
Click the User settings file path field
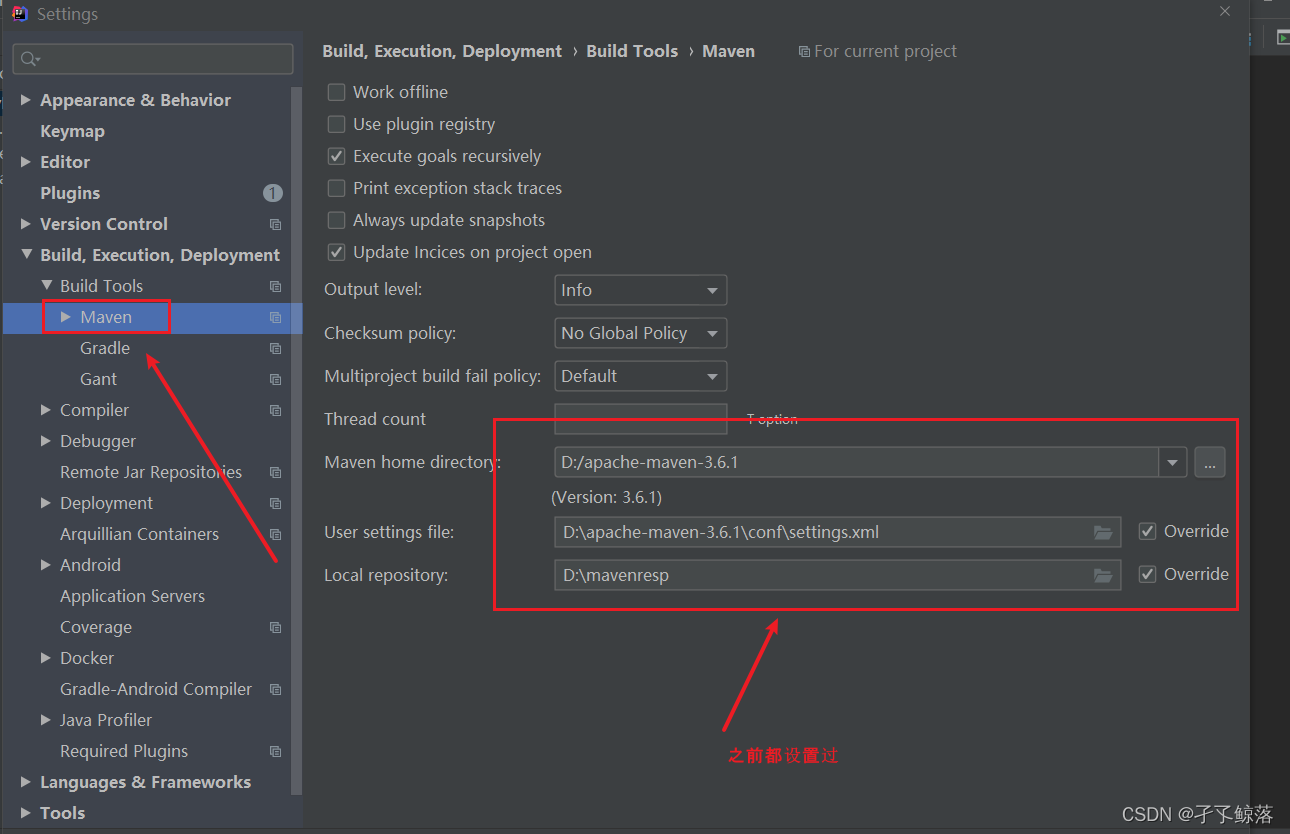click(x=837, y=532)
